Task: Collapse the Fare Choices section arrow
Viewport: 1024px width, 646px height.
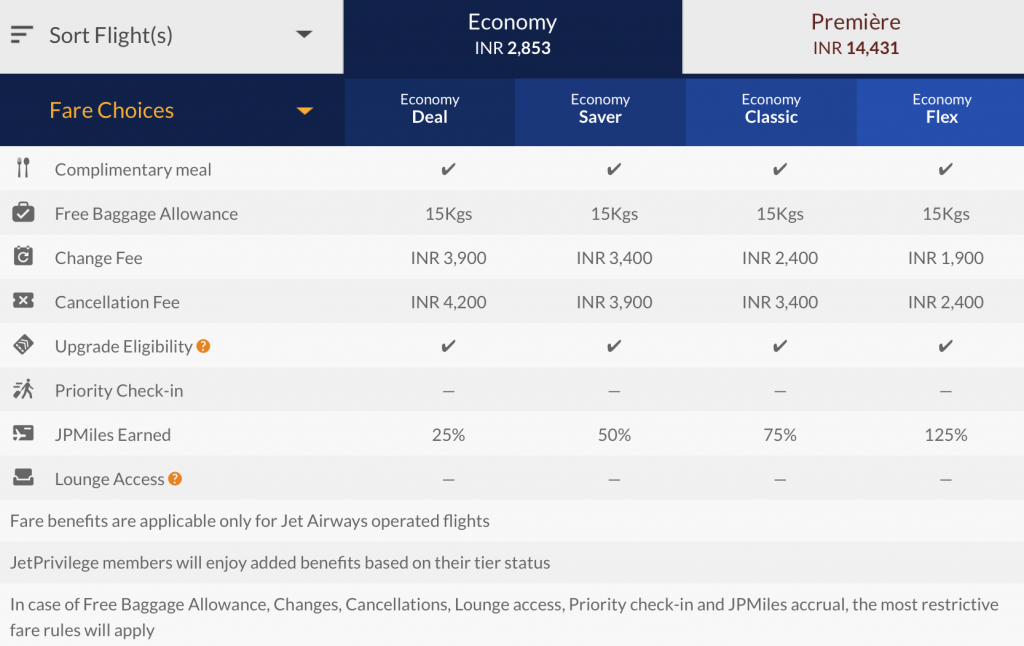Action: (304, 111)
